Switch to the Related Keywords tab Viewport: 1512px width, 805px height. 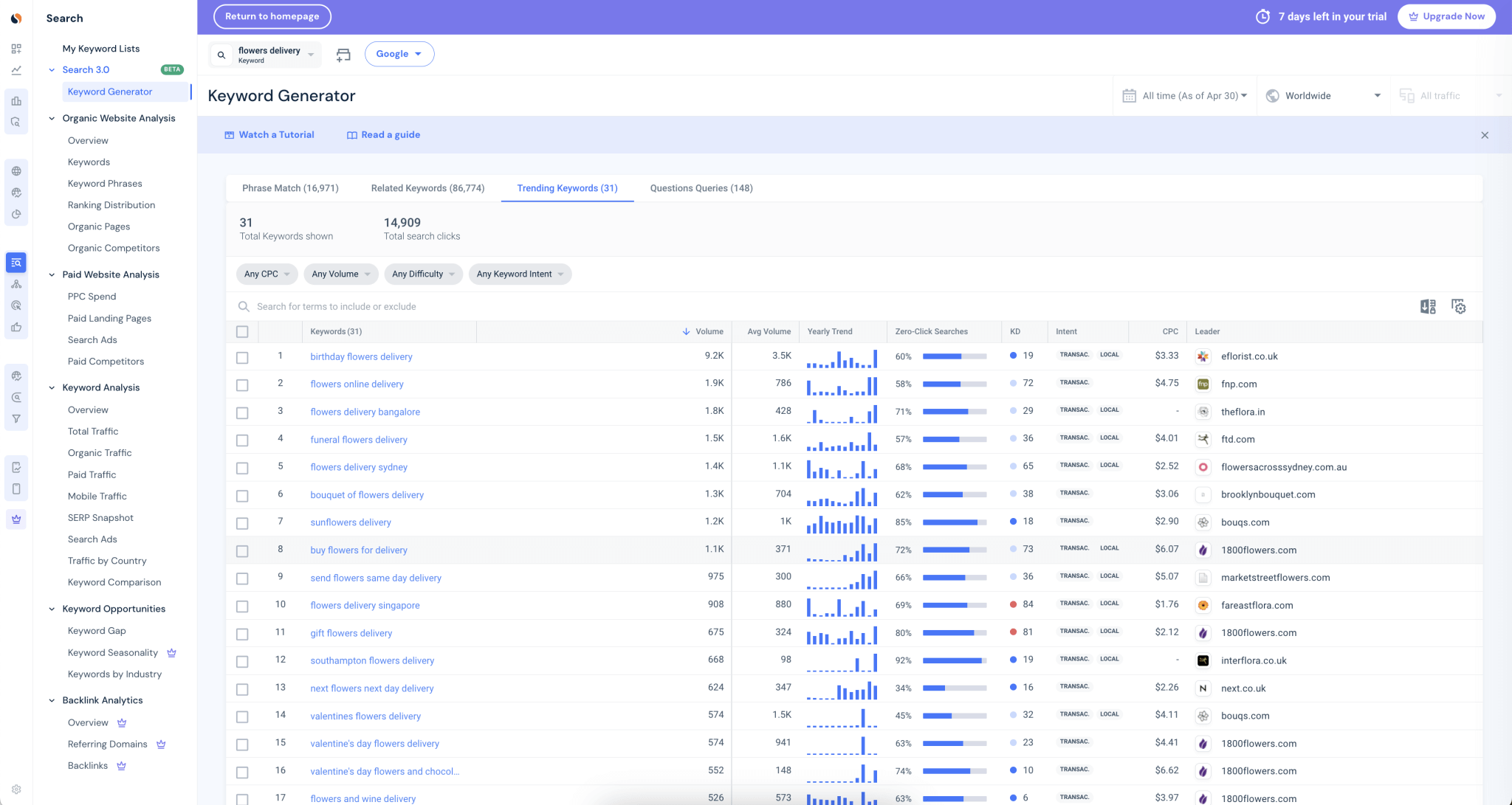[x=427, y=188]
